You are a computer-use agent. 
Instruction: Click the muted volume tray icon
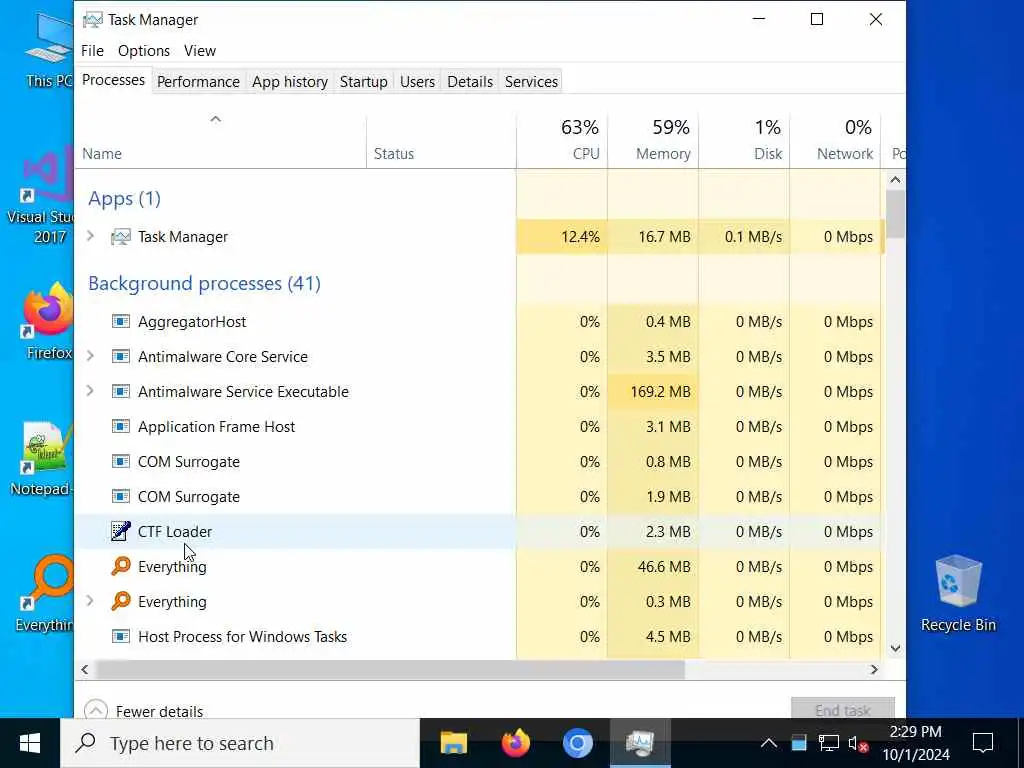pos(857,743)
